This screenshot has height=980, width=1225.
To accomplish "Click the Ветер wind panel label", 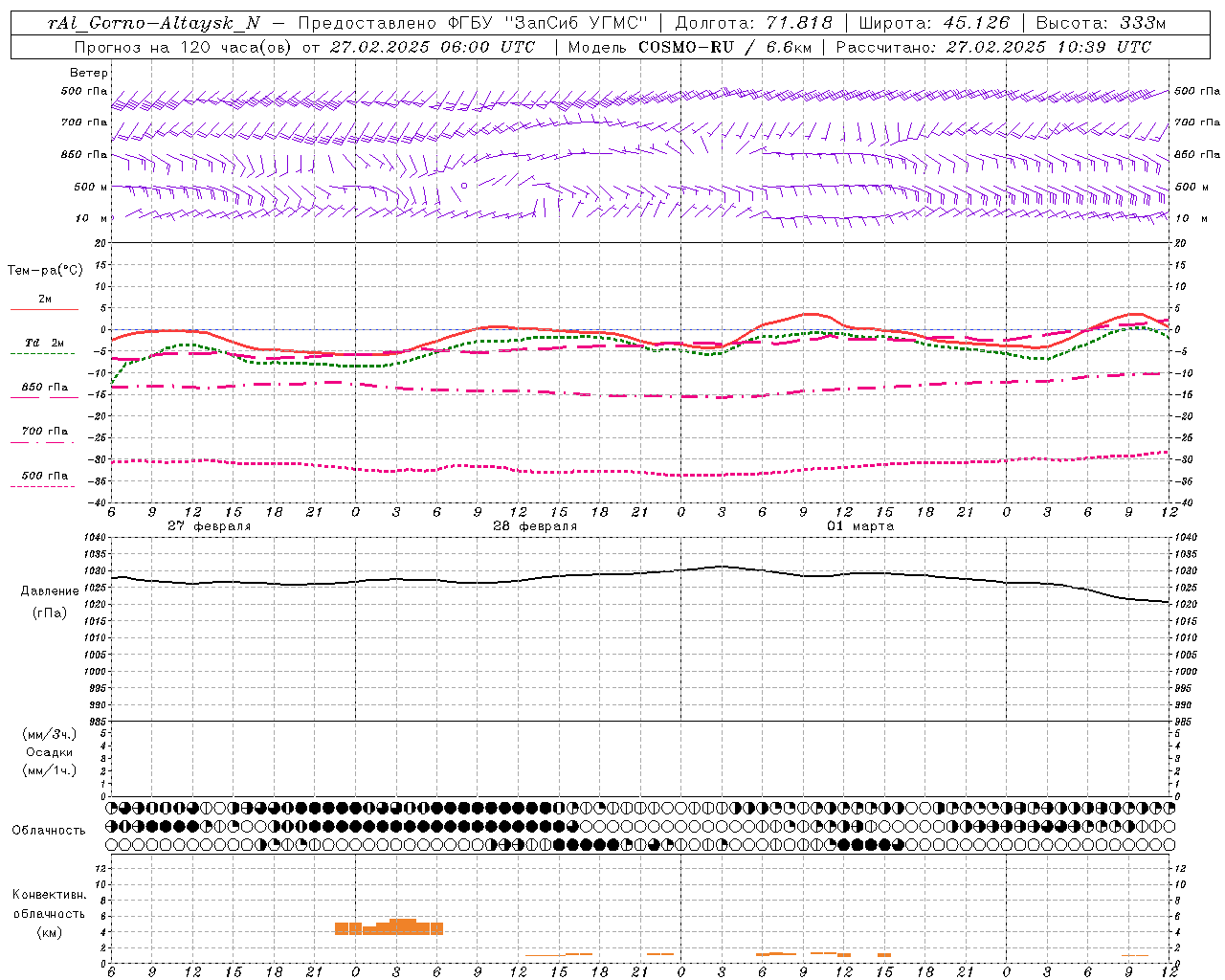I will coord(89,73).
